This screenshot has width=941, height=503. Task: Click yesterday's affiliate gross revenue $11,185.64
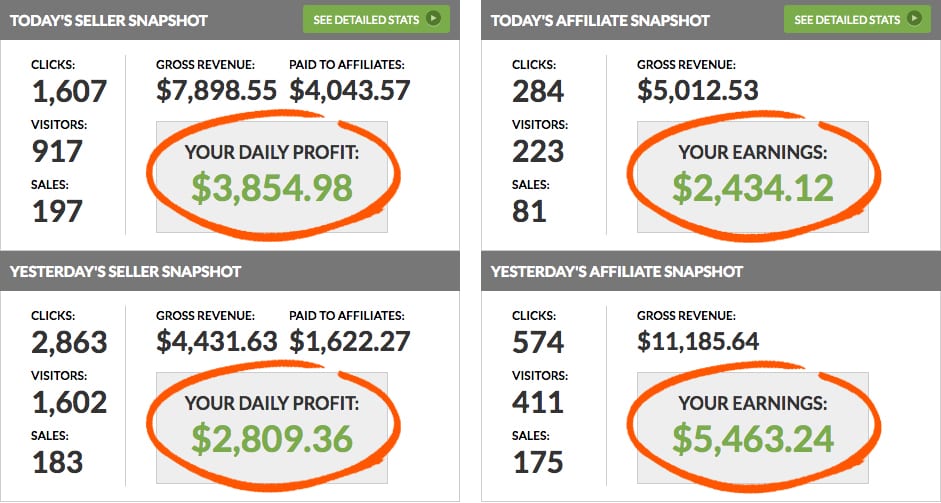(698, 342)
